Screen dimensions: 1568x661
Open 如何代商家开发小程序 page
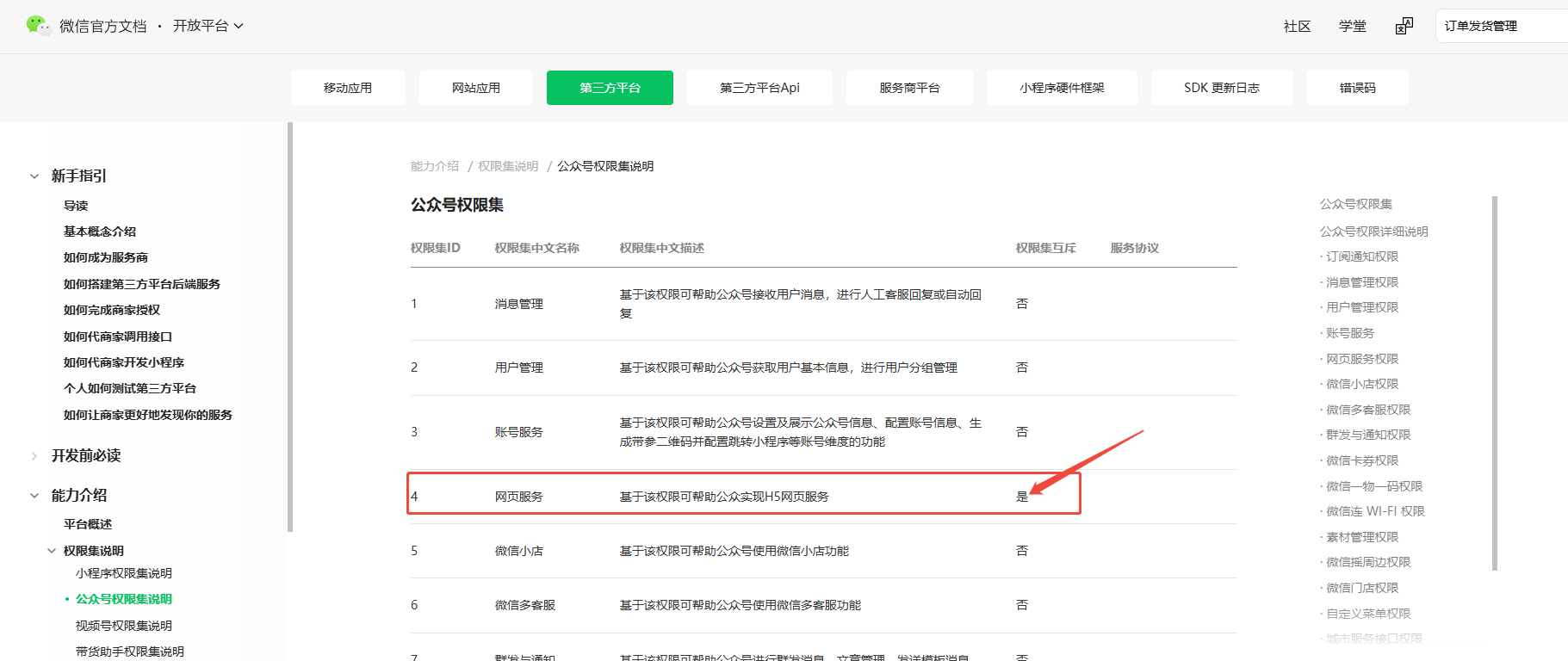124,362
